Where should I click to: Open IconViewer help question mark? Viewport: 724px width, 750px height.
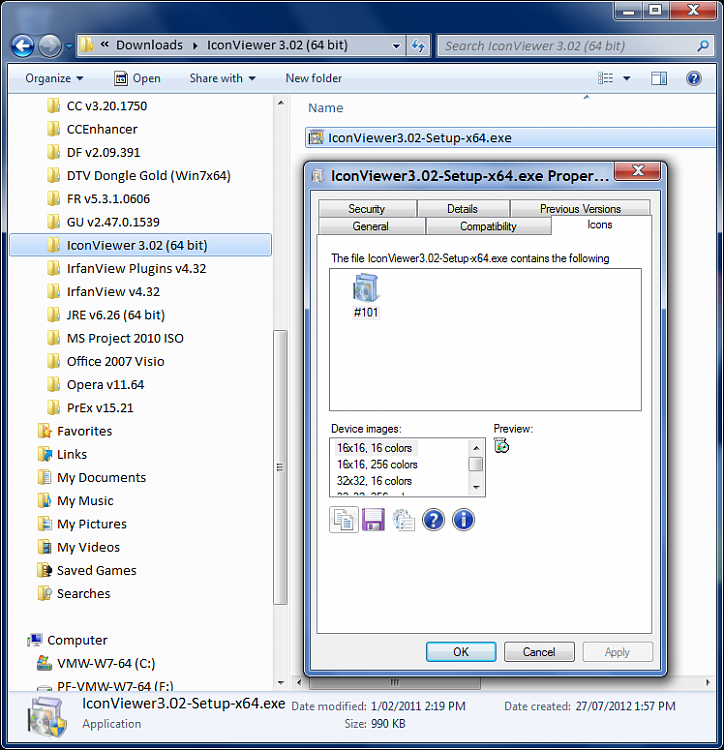click(x=433, y=519)
